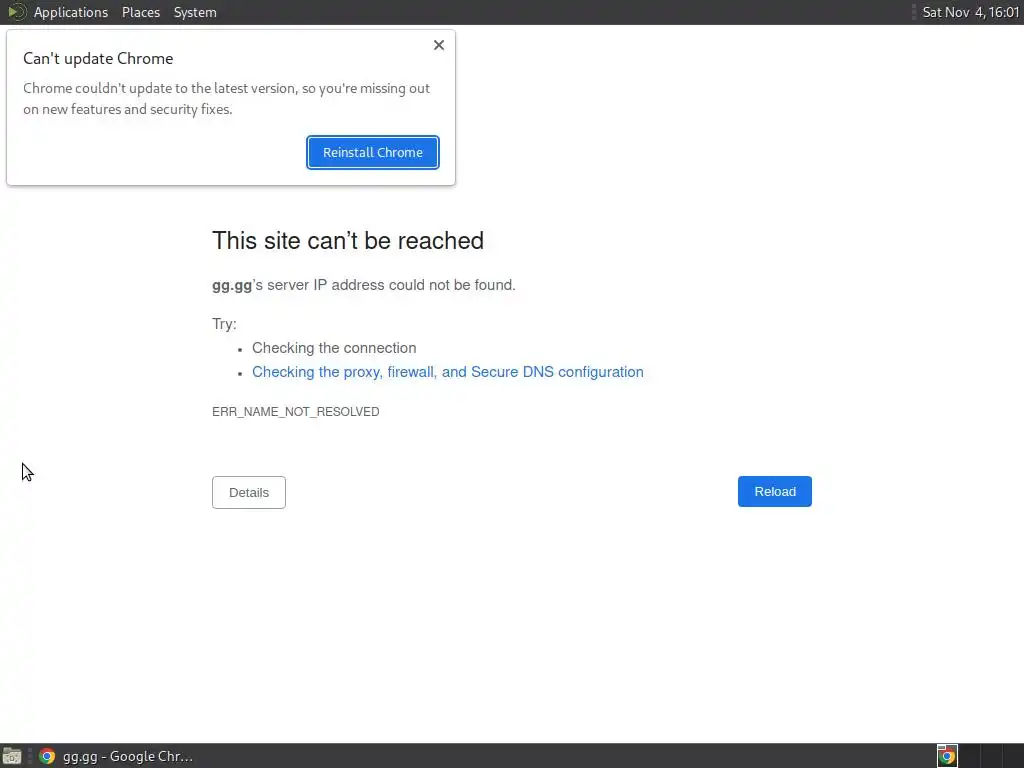Close the Can't update Chrome popup
Viewport: 1024px width, 768px height.
click(x=439, y=45)
